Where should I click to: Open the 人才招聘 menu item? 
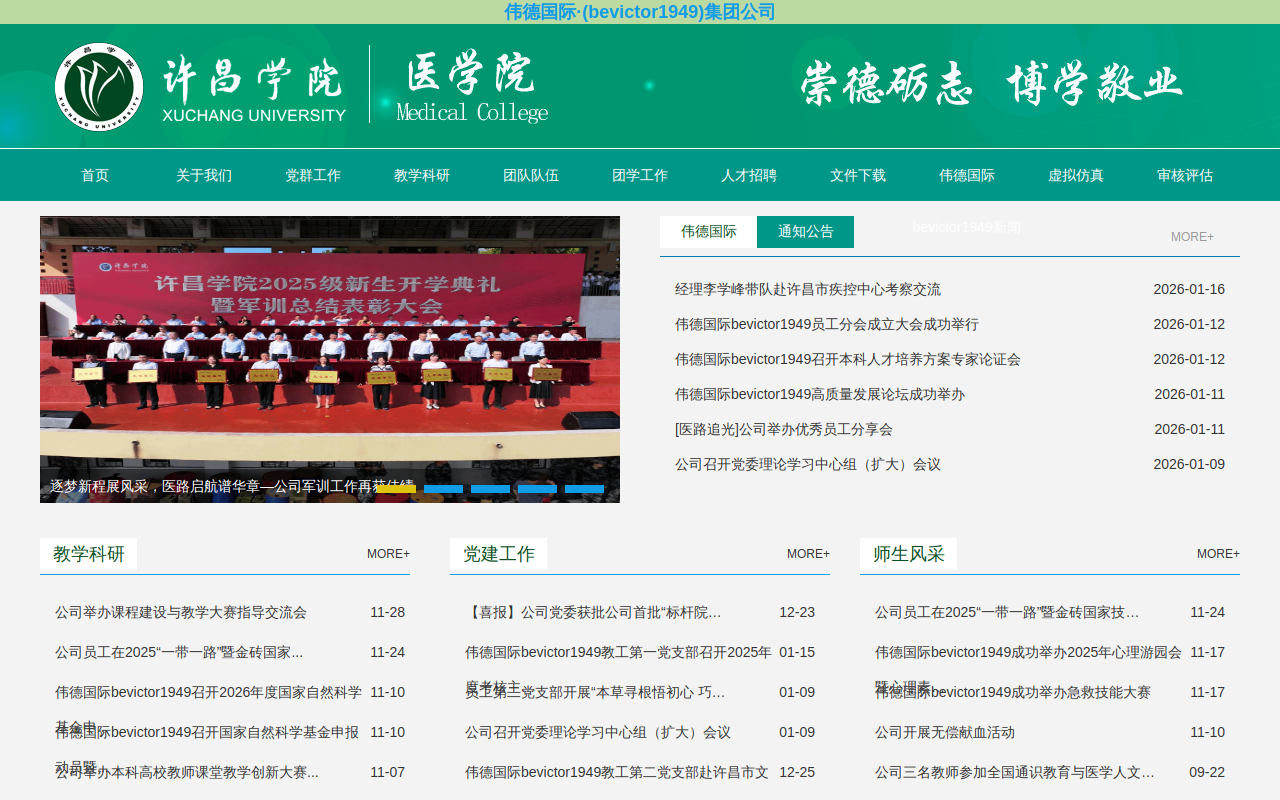point(749,175)
